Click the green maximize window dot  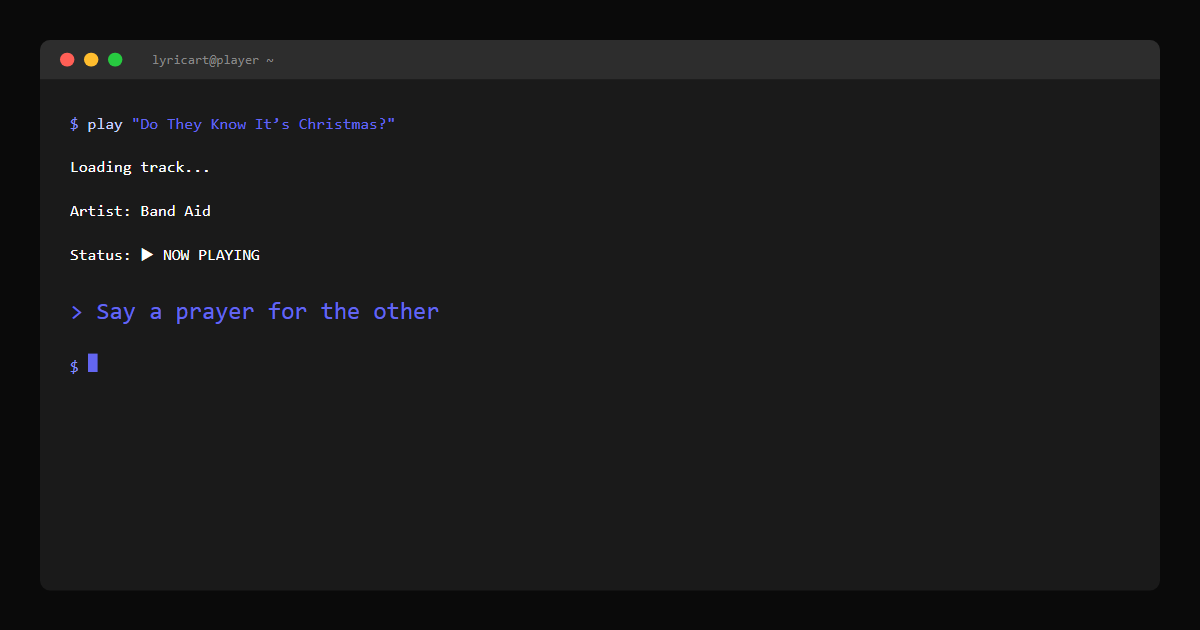[x=115, y=60]
